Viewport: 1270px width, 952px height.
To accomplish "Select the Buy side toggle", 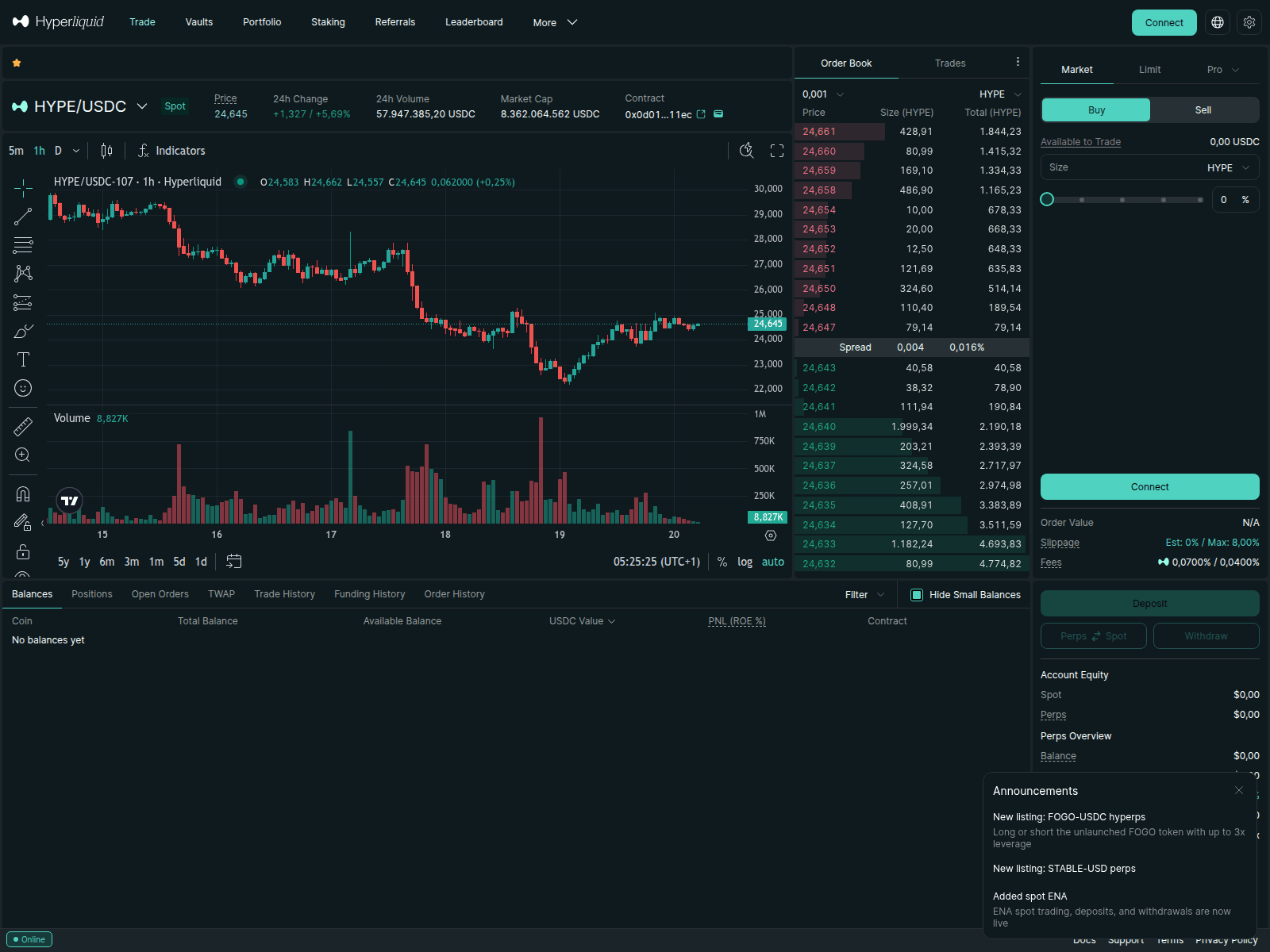I will click(x=1096, y=110).
